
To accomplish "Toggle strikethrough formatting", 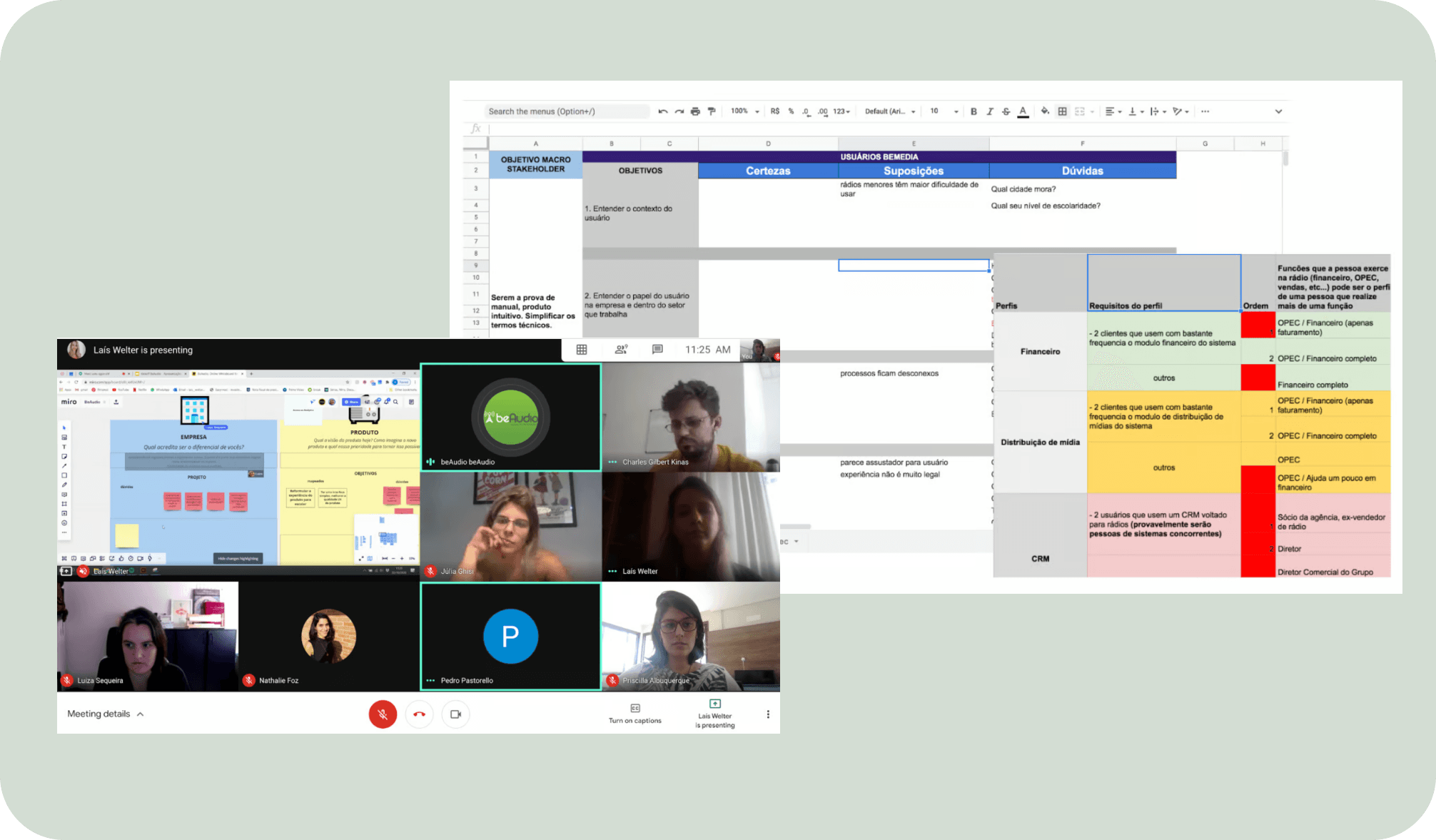I will [1006, 111].
